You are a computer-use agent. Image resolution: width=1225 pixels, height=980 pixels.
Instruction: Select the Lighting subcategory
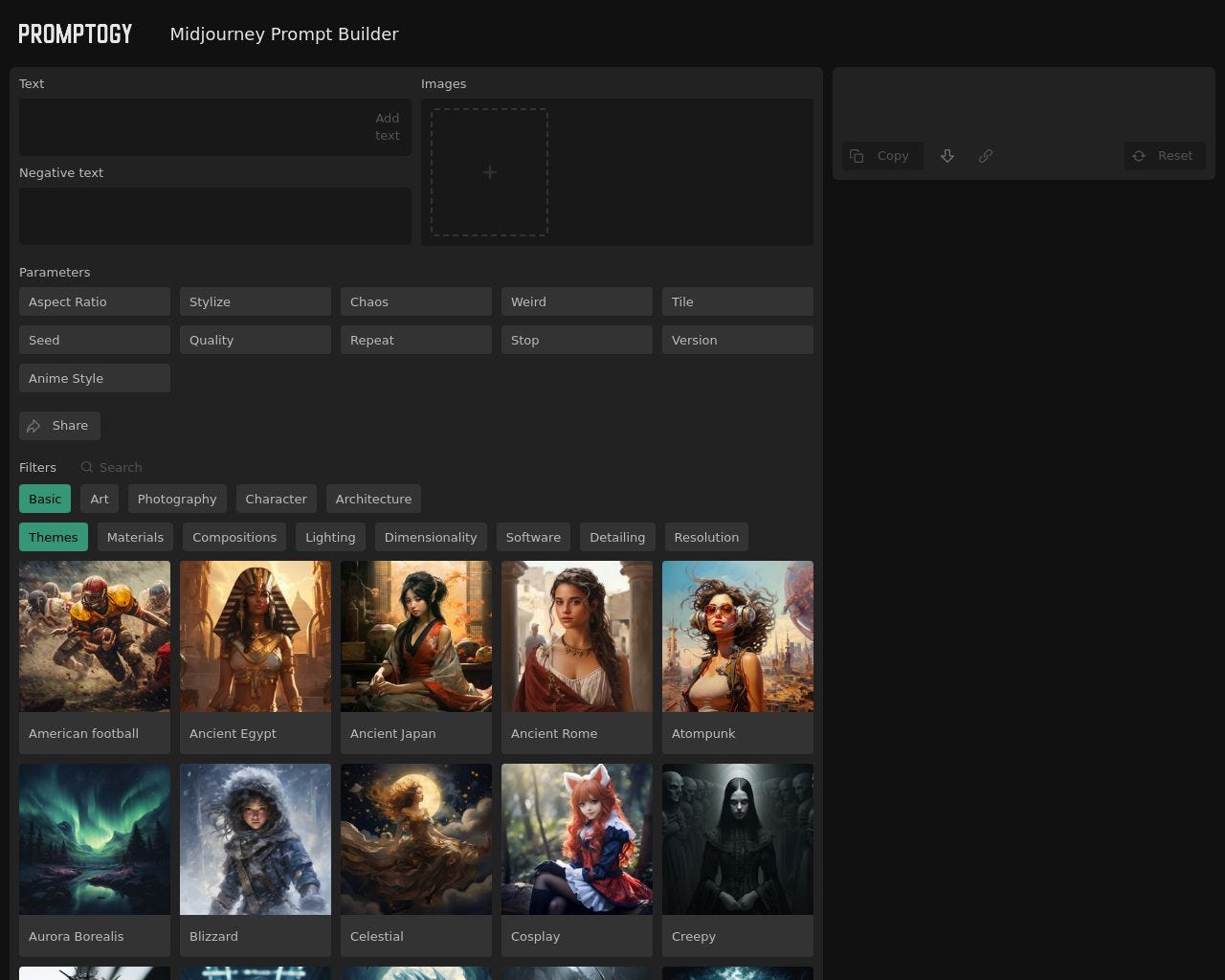(x=330, y=537)
